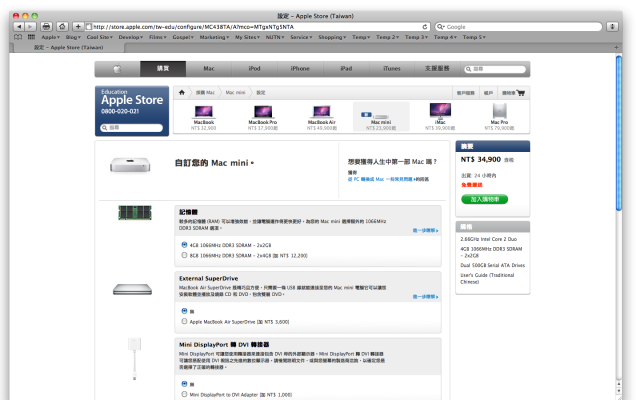Screen dimensions: 640x400
Task: Click the Mini DisplayPort adapter image
Action: coord(134,359)
